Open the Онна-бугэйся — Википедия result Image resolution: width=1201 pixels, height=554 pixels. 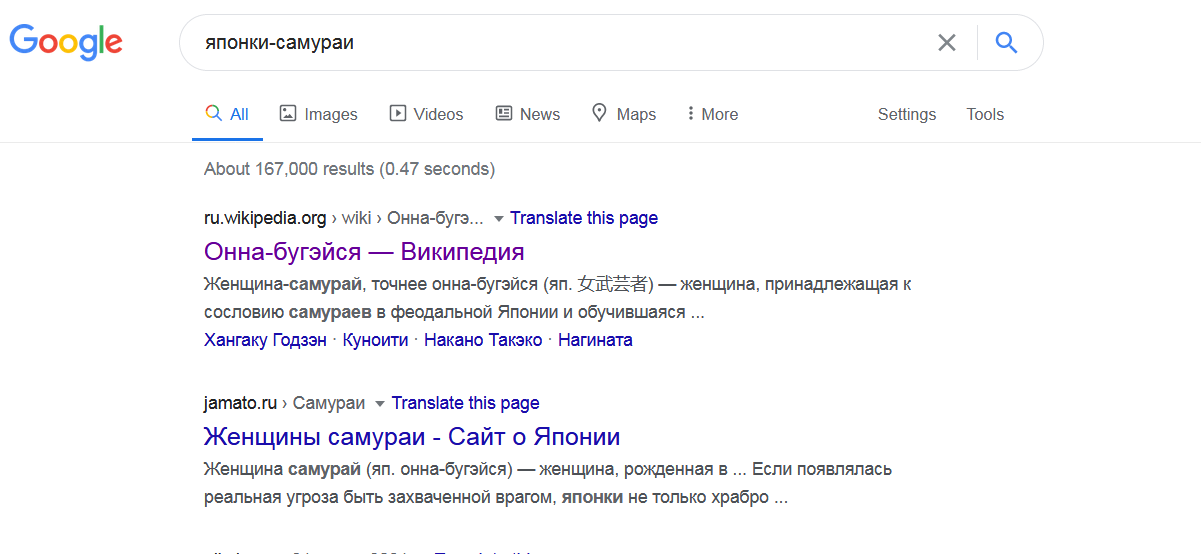coord(364,251)
